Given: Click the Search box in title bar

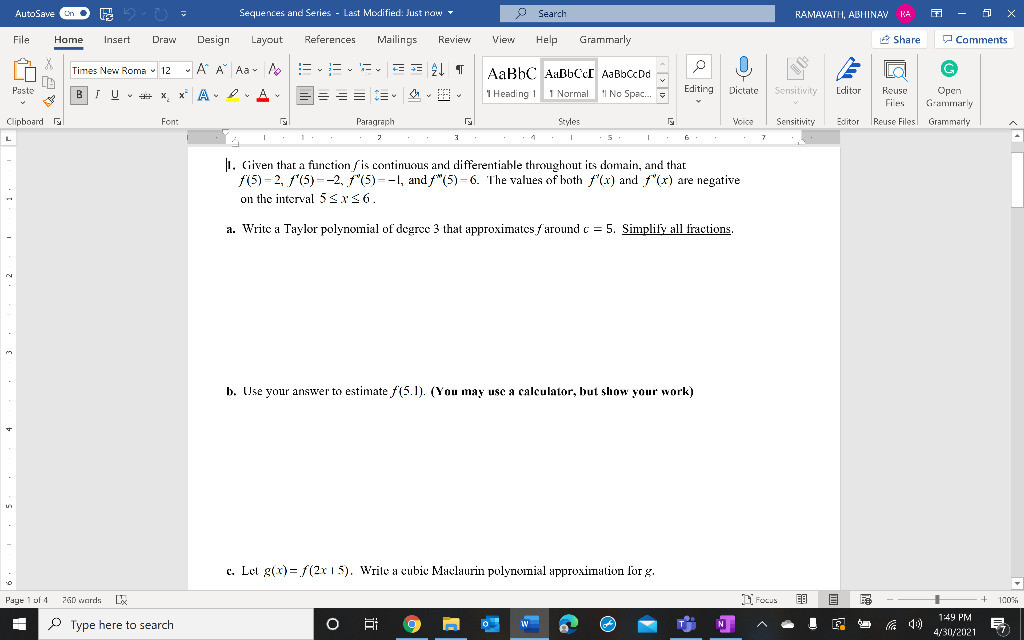Looking at the screenshot, I should (637, 13).
